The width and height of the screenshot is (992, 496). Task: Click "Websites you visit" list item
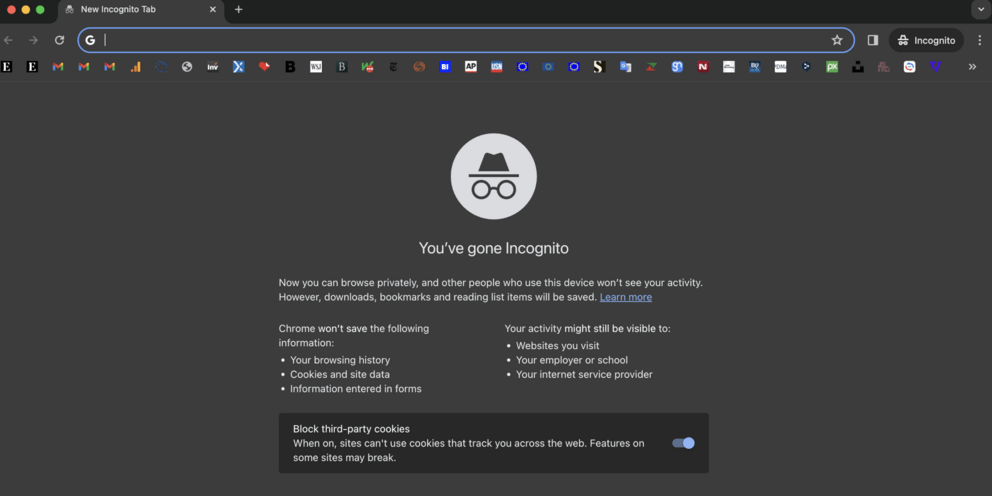[x=558, y=346]
